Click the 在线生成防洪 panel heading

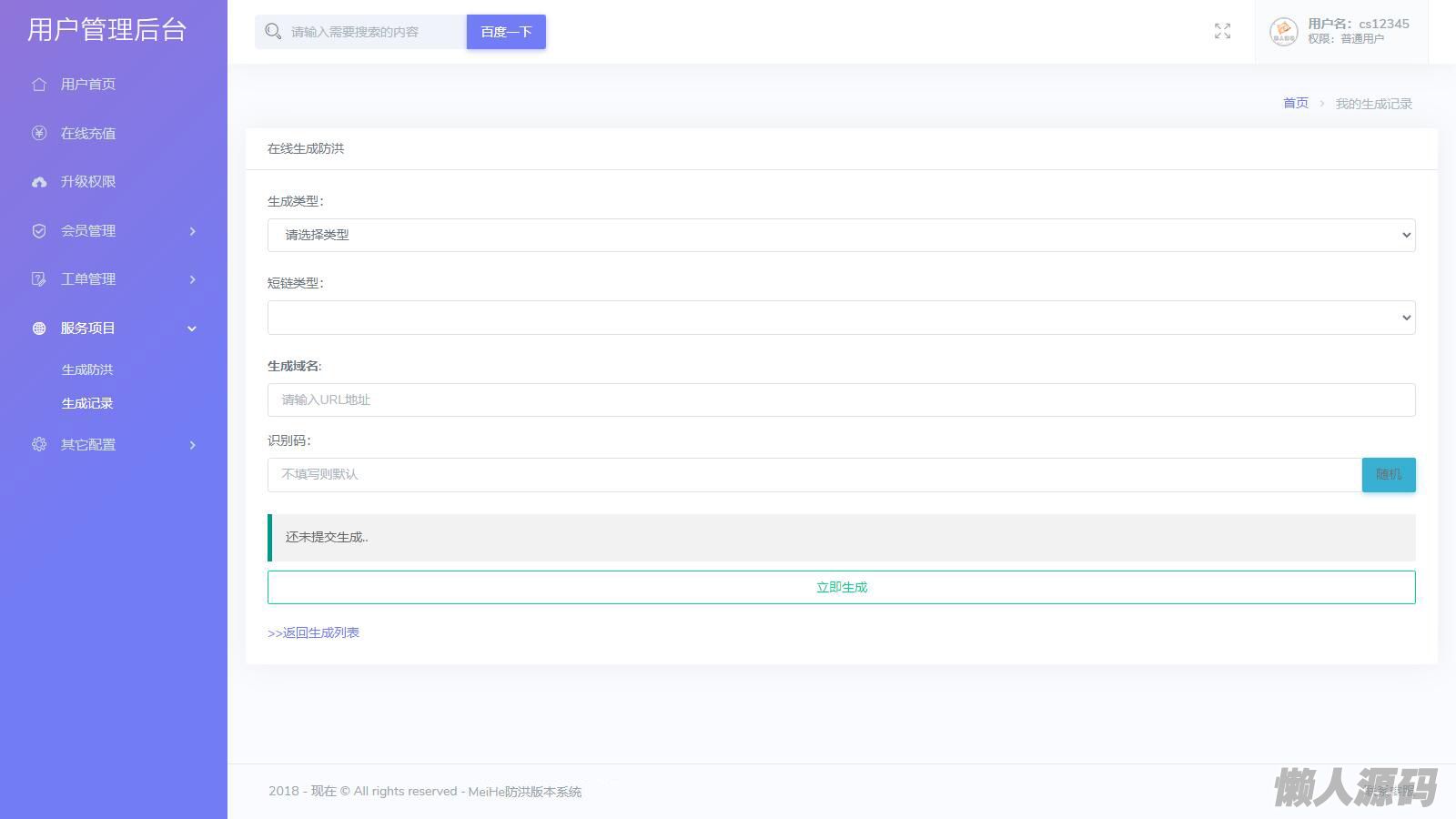tap(306, 148)
